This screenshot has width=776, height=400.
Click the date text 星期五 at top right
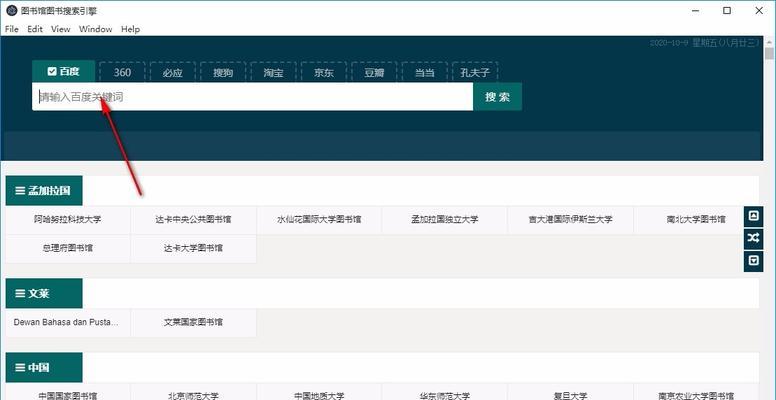click(x=703, y=43)
